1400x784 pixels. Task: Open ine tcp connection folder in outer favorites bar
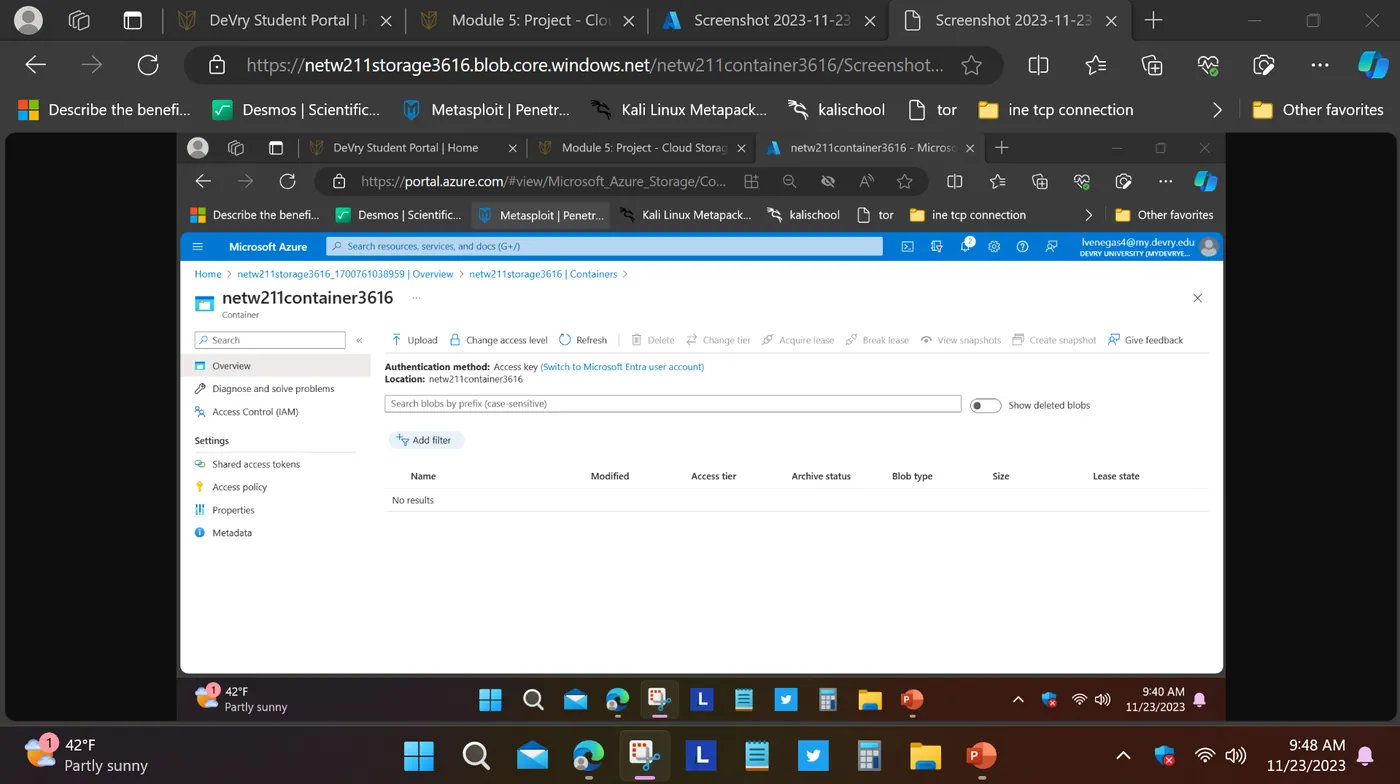point(1056,110)
